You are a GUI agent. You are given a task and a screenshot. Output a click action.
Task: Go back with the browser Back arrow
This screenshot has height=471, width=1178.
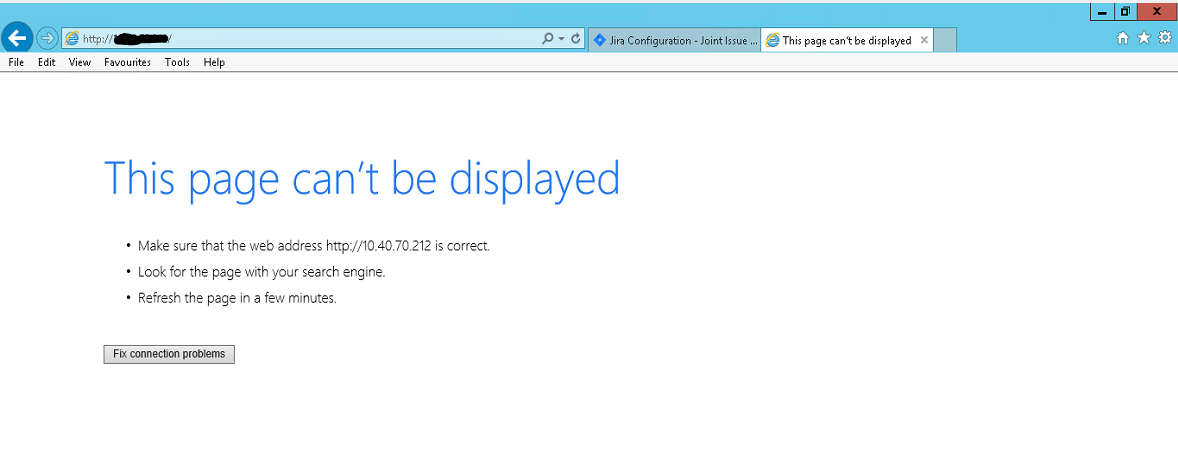17,38
